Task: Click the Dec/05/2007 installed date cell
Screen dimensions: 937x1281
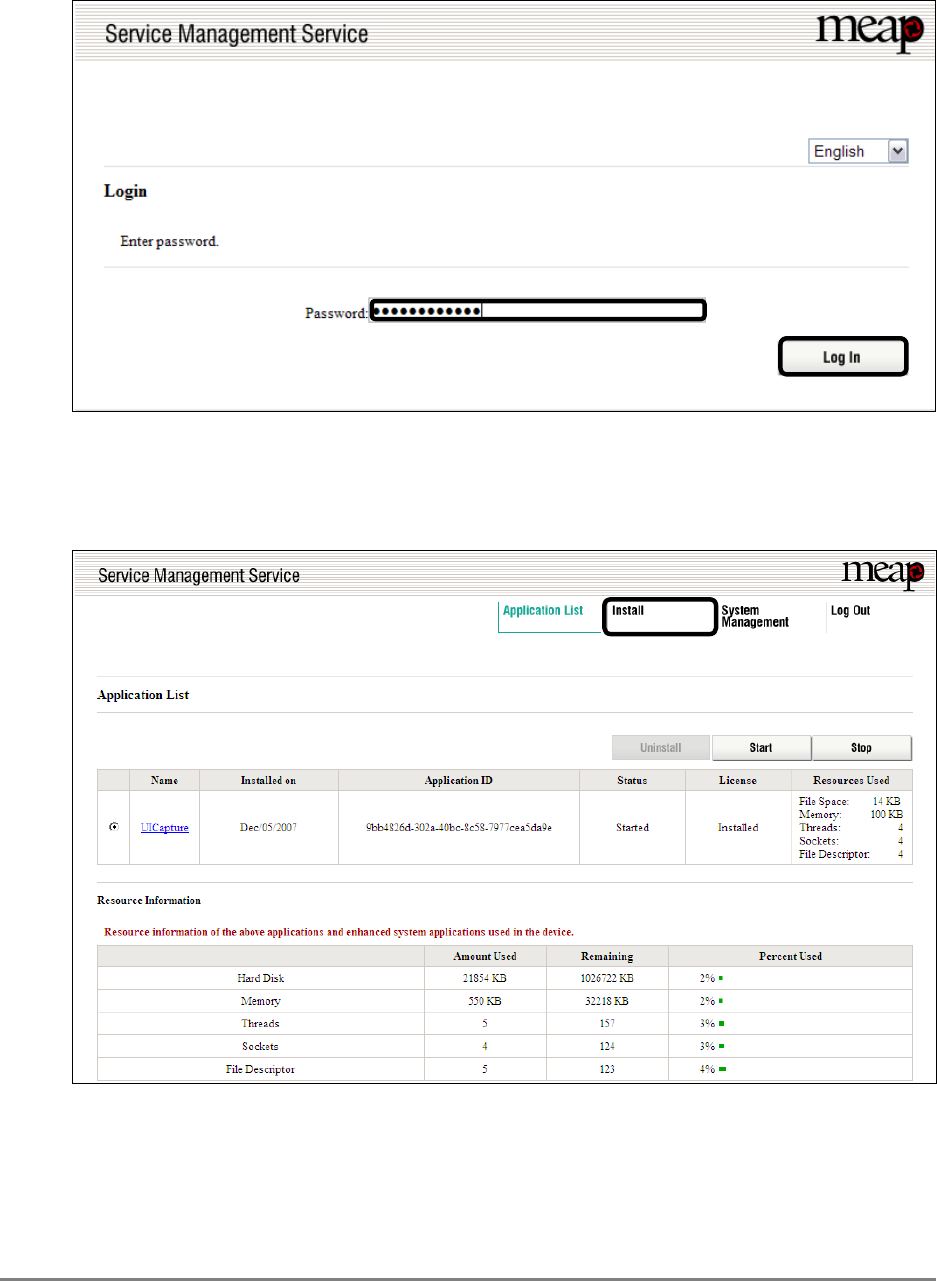Action: [269, 827]
